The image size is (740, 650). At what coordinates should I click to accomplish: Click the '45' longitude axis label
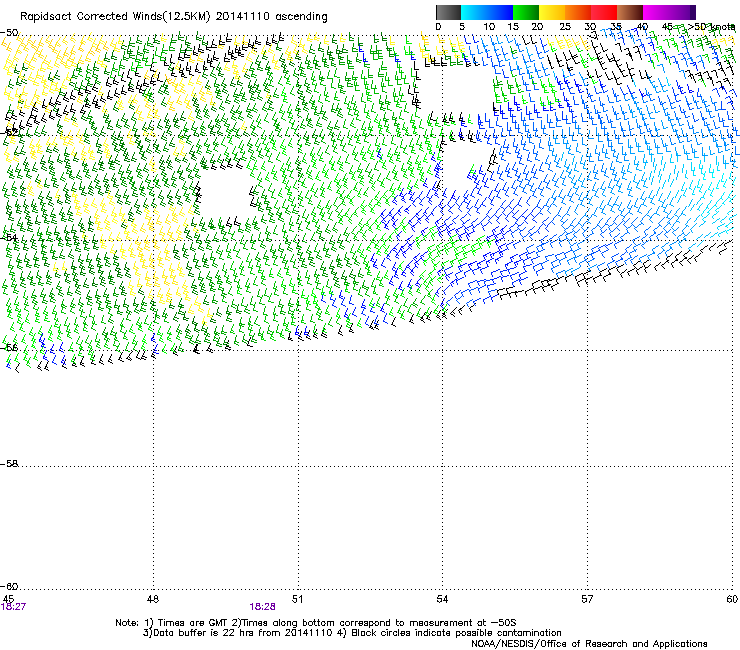tap(8, 599)
